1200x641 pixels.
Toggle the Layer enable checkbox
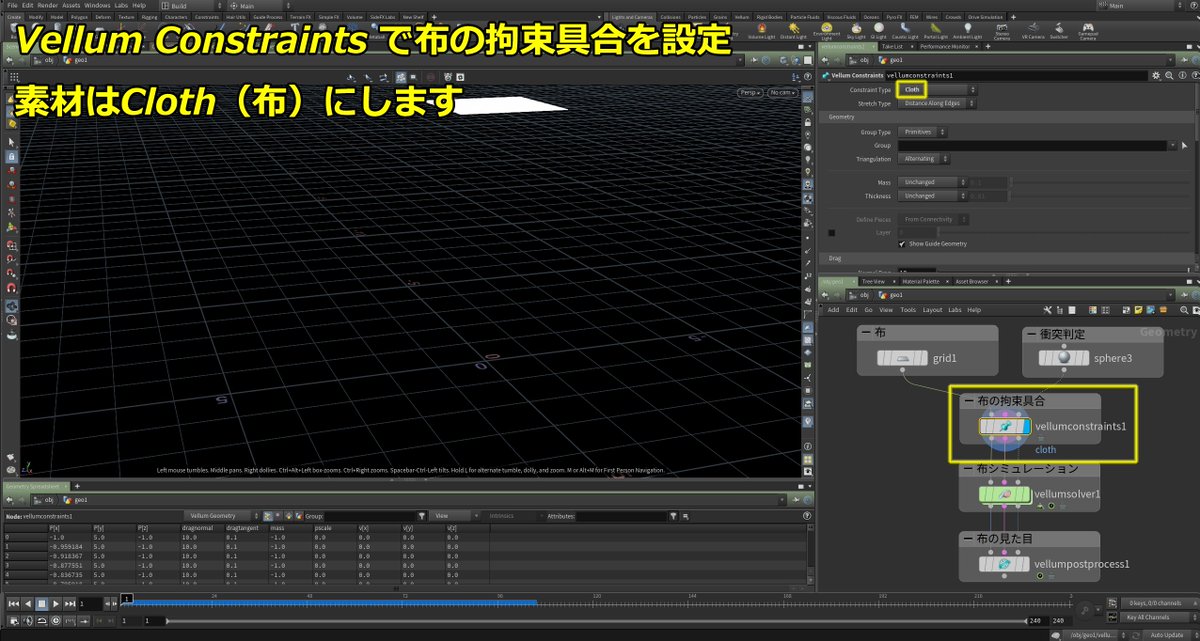(831, 232)
